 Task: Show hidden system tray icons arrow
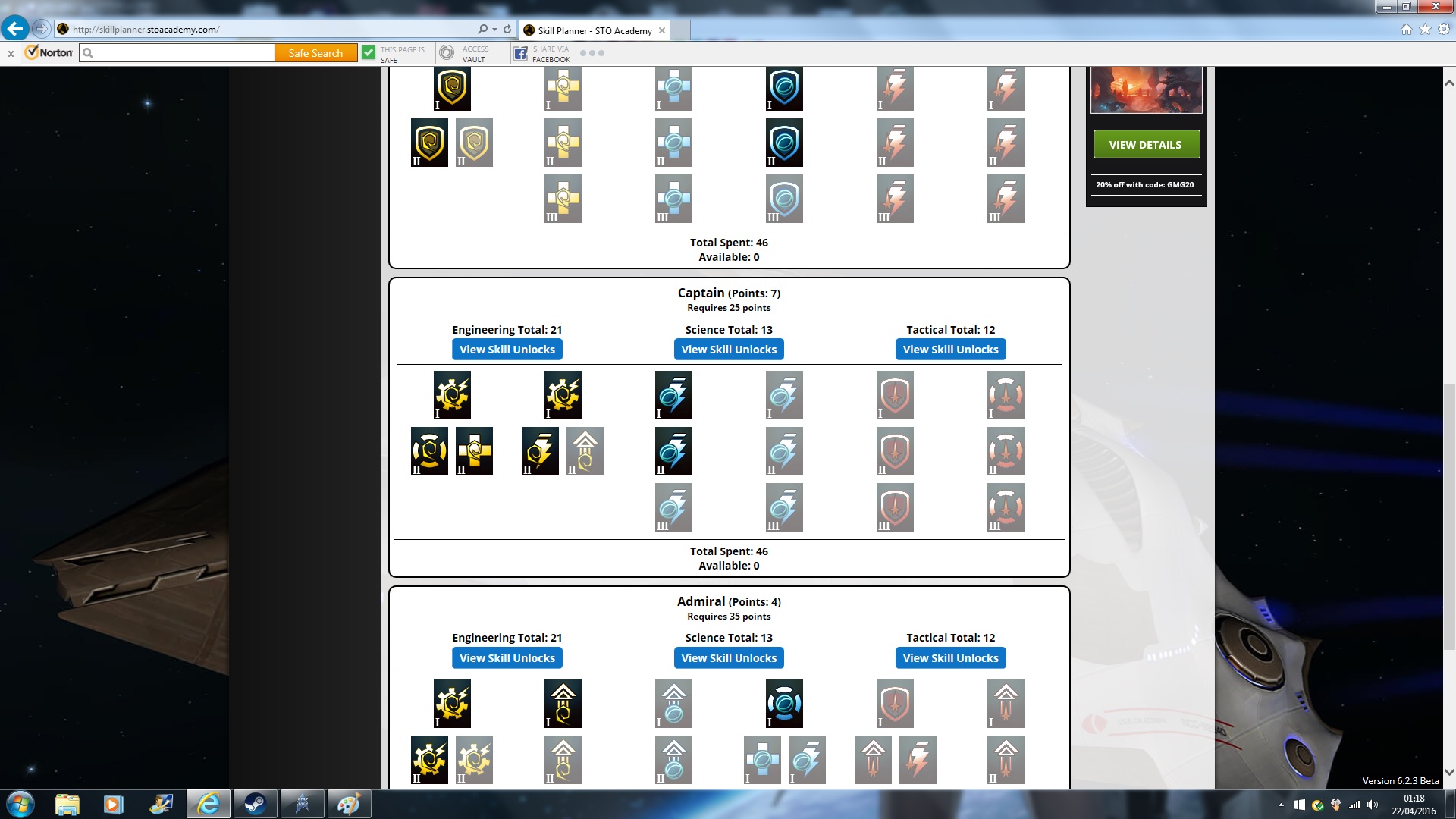pos(1281,805)
